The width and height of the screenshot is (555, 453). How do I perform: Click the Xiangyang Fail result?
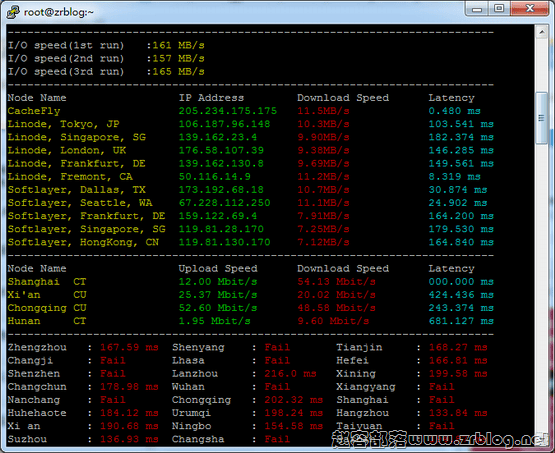[441, 386]
